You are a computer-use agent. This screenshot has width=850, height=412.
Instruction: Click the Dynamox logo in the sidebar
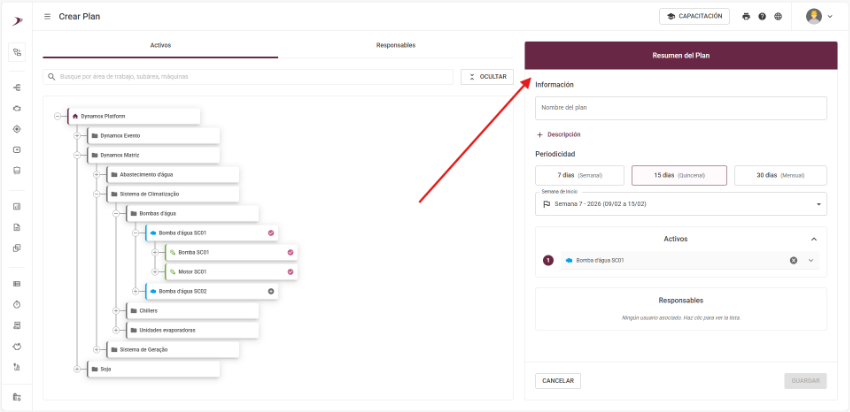(x=17, y=17)
